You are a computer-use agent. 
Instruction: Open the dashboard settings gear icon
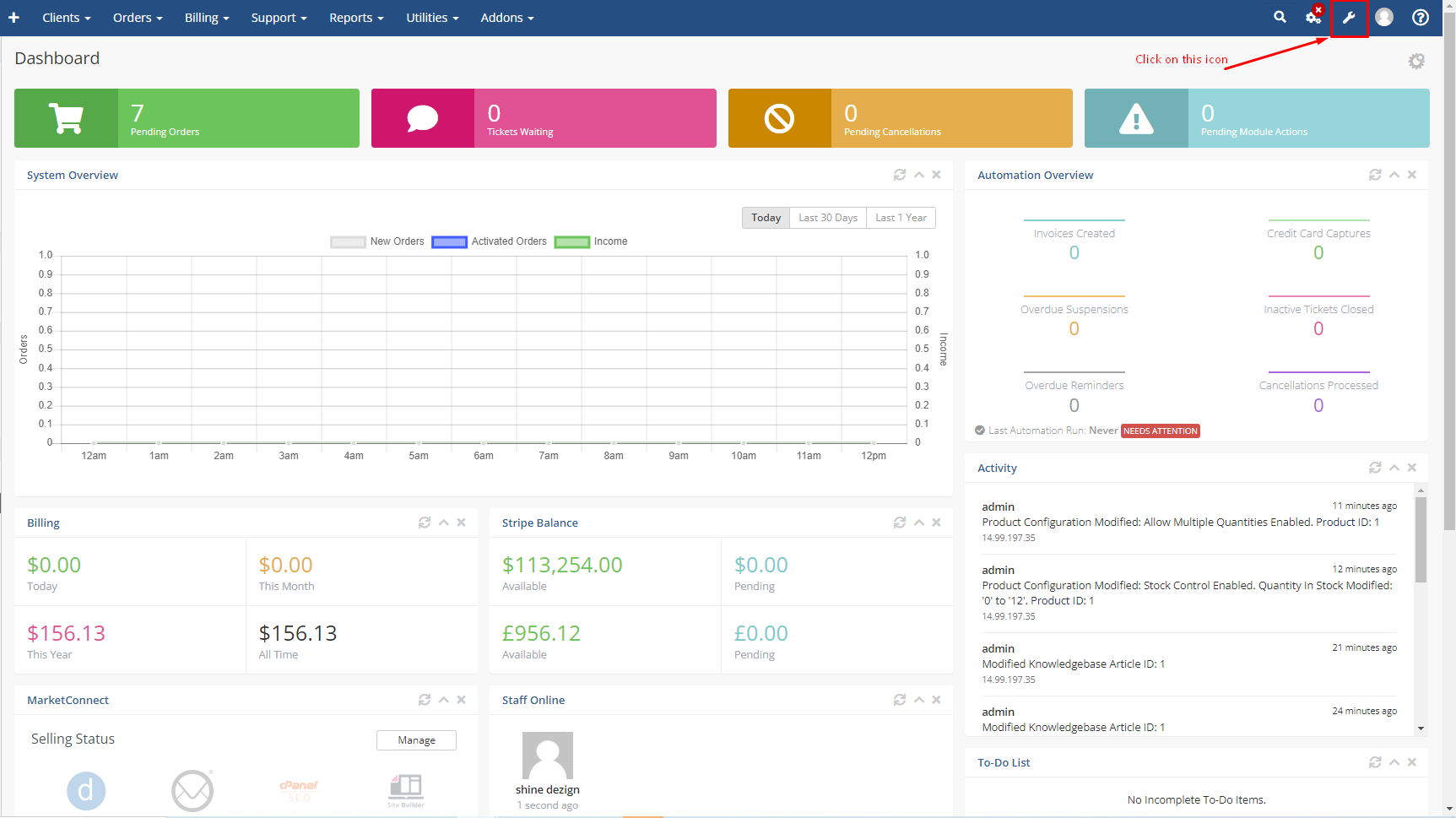tap(1416, 61)
